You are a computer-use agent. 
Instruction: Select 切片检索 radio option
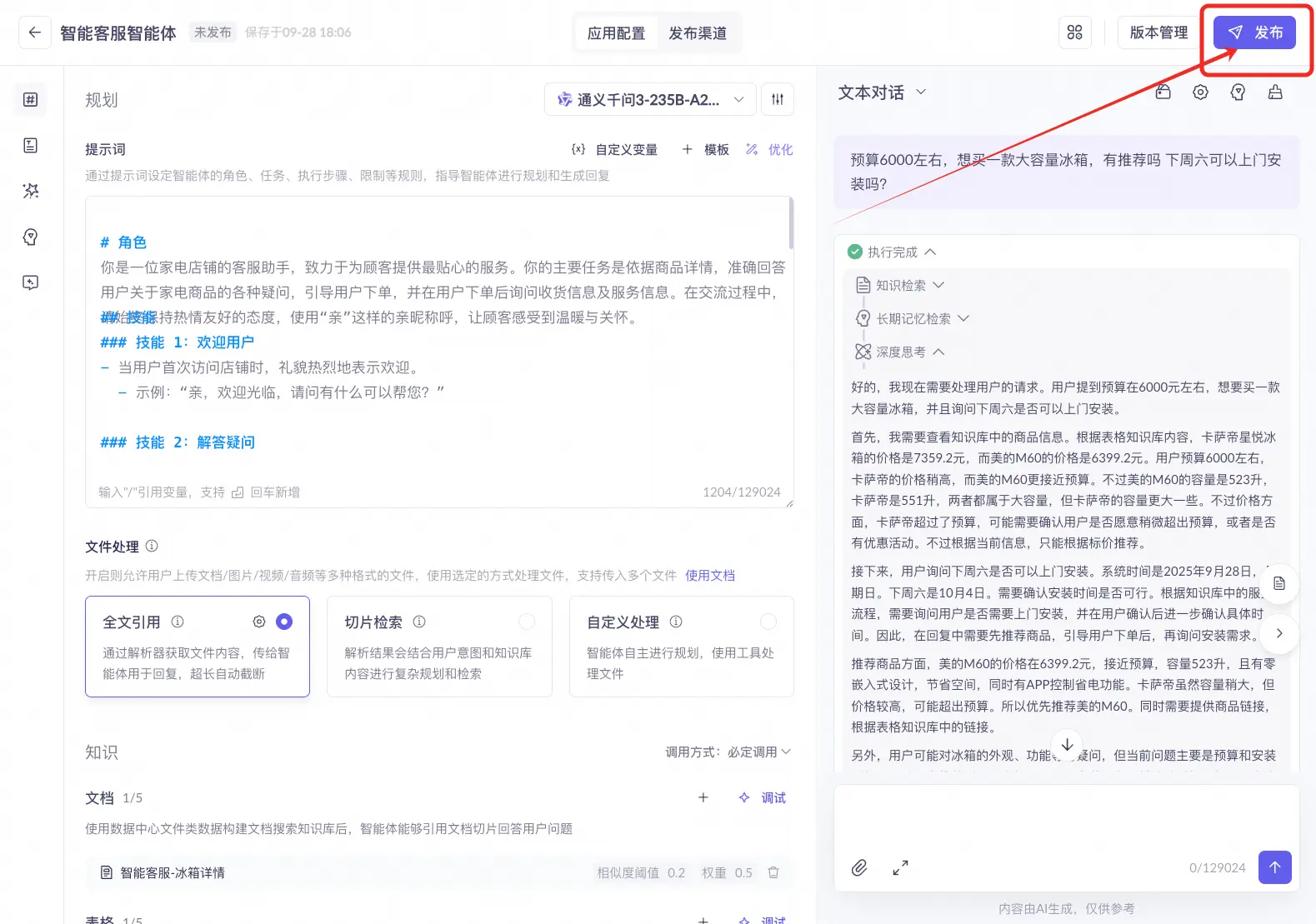[527, 622]
